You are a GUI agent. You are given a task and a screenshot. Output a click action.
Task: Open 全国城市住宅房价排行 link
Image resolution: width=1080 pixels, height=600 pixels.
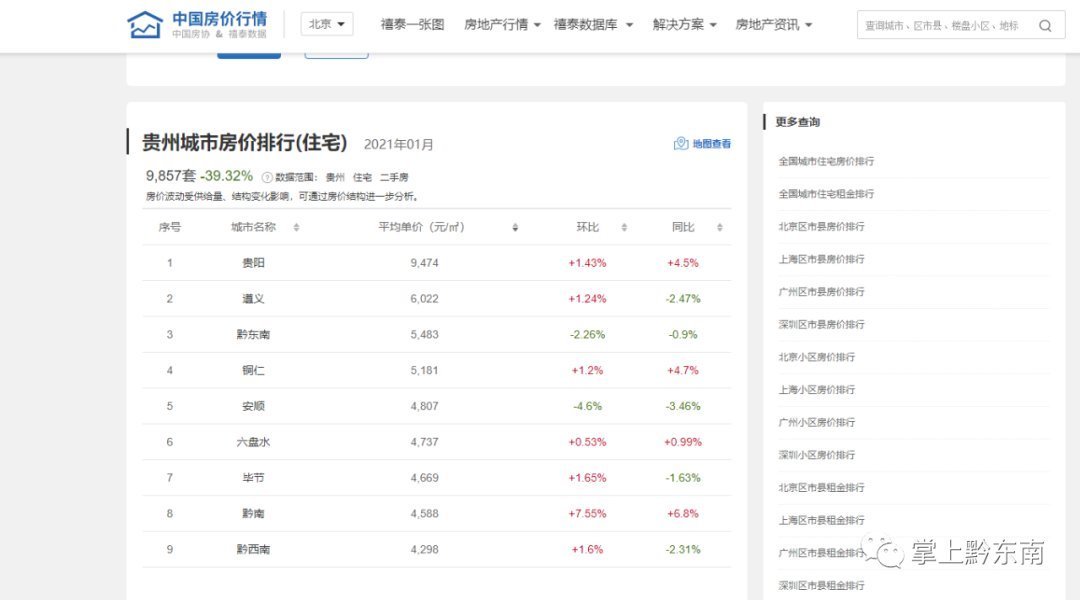(826, 161)
